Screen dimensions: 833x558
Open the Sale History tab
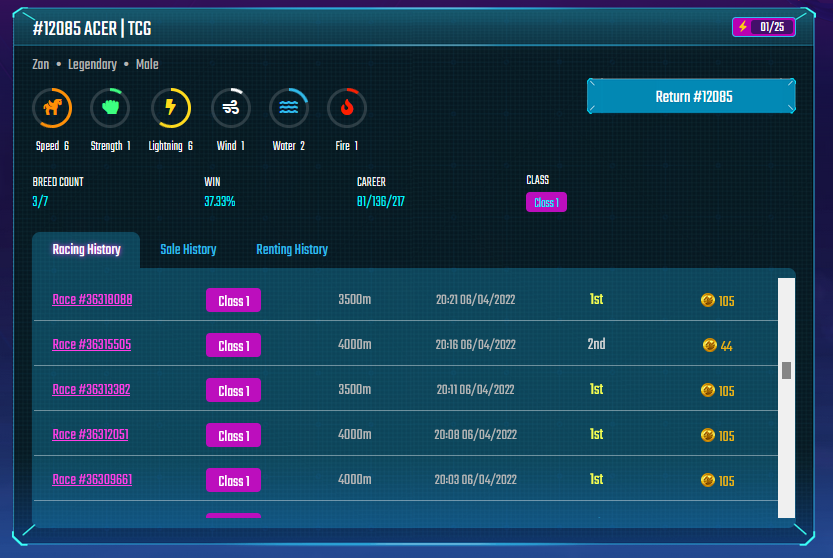(188, 249)
